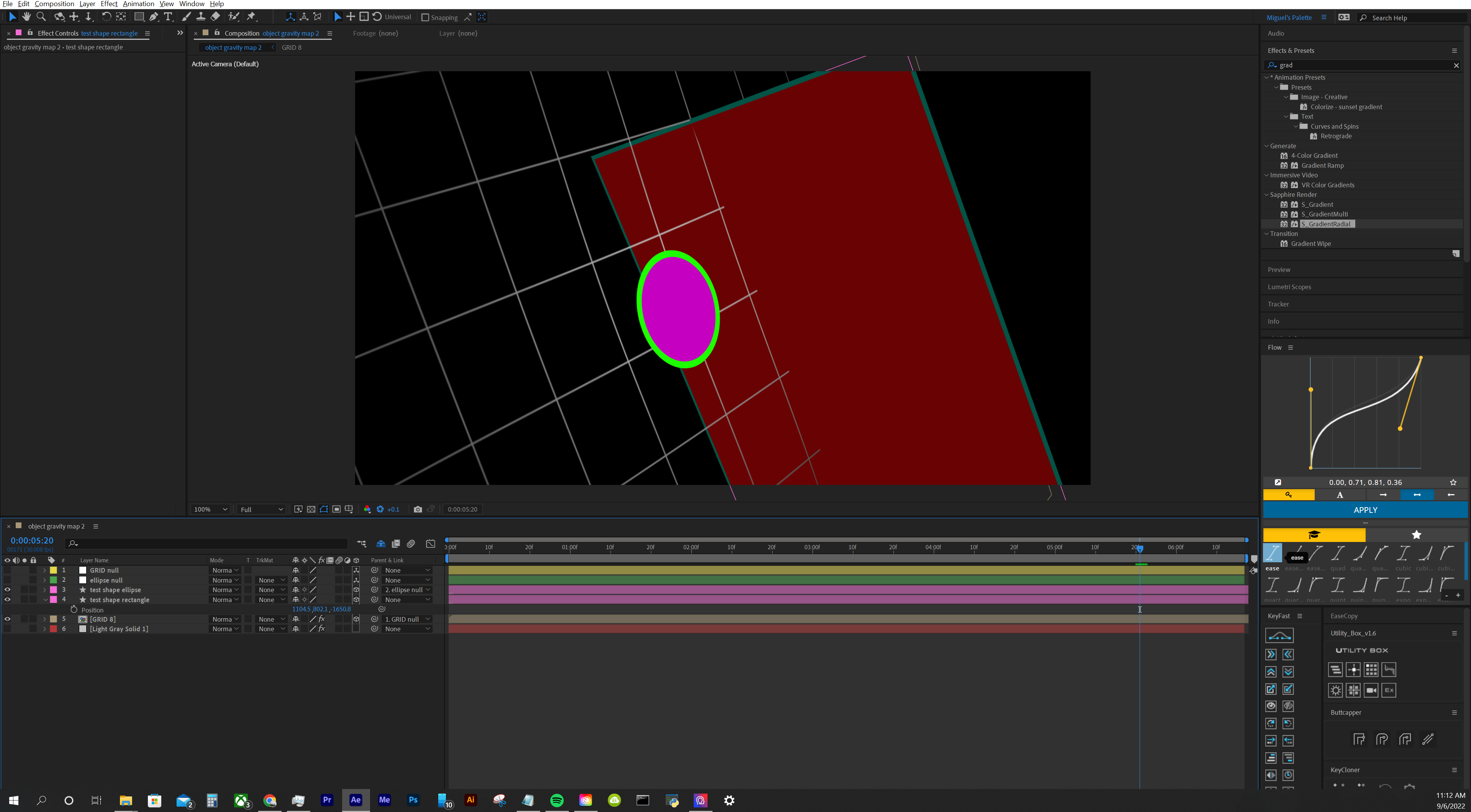This screenshot has height=812, width=1471.
Task: Click the timeline layer search field
Action: pos(206,544)
